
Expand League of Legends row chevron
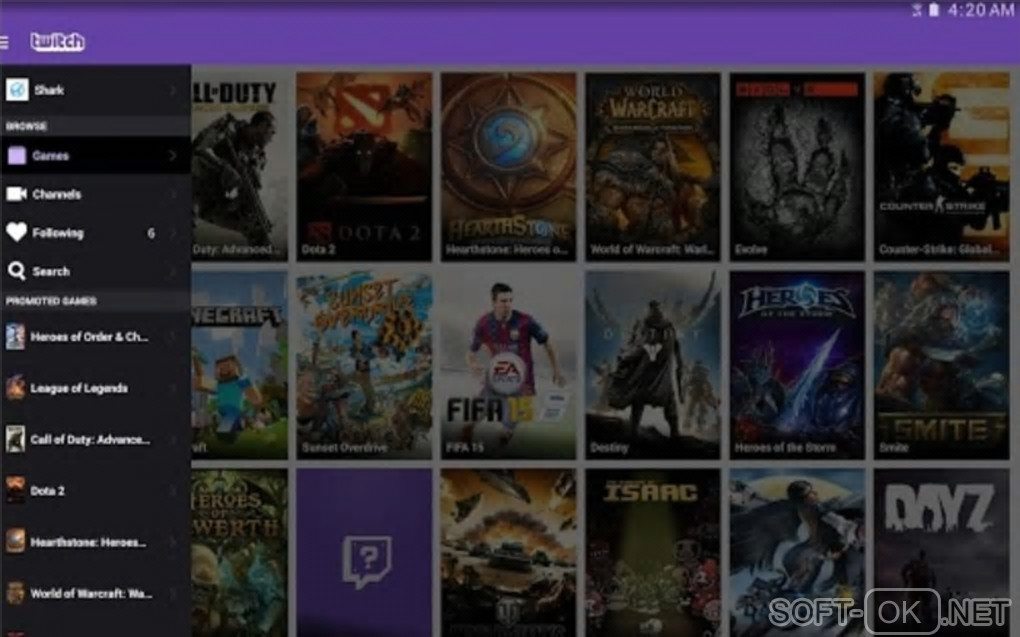(x=173, y=388)
